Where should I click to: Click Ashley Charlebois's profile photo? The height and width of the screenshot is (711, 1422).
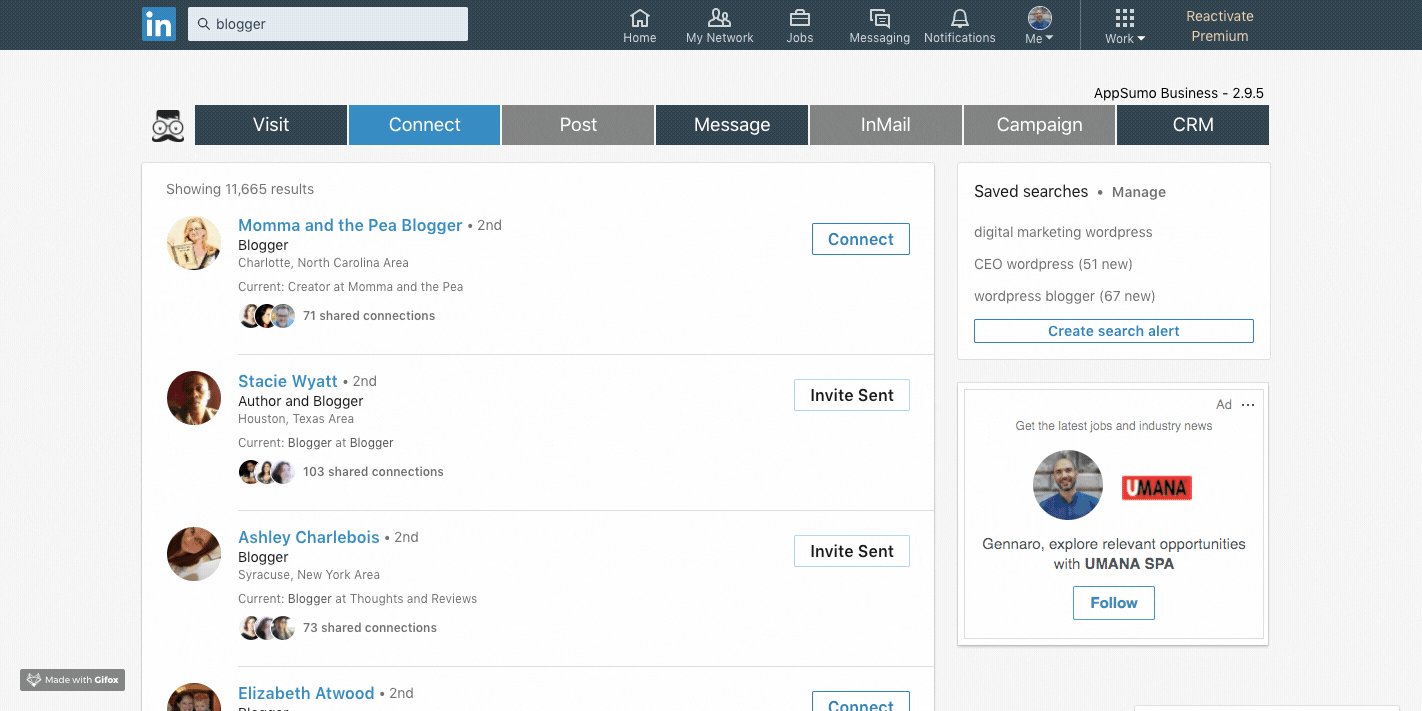click(x=194, y=555)
